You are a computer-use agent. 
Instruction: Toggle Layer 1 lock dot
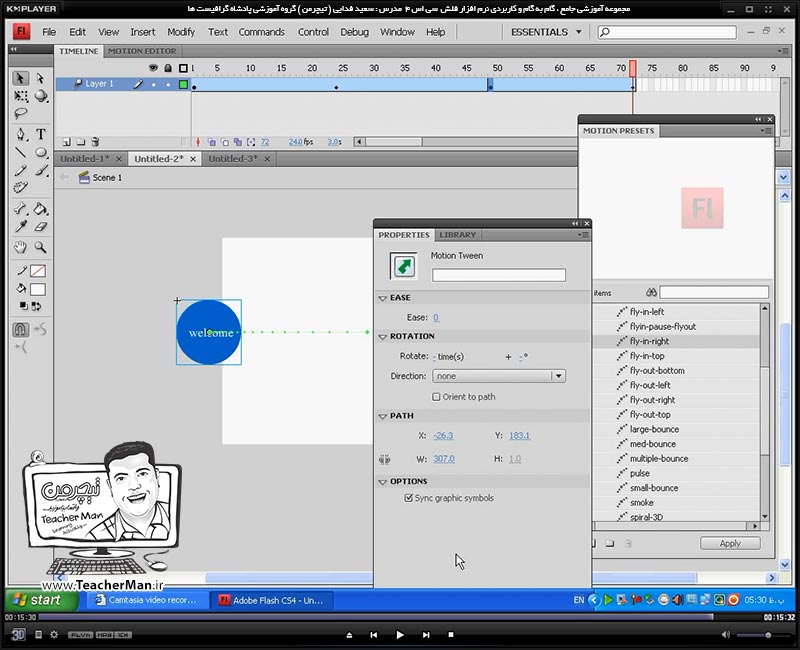[168, 84]
